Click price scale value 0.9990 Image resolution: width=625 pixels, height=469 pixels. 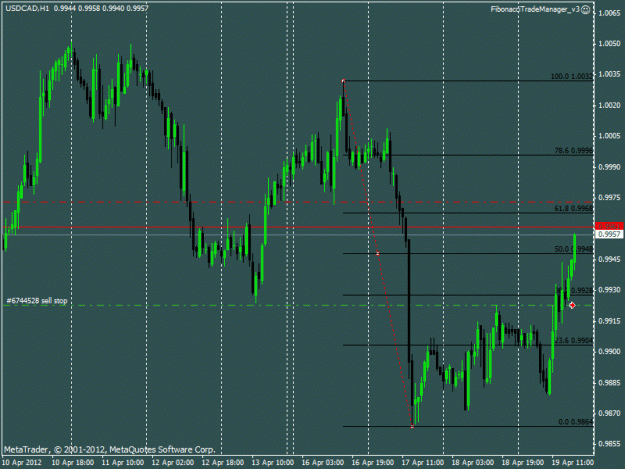[x=609, y=167]
